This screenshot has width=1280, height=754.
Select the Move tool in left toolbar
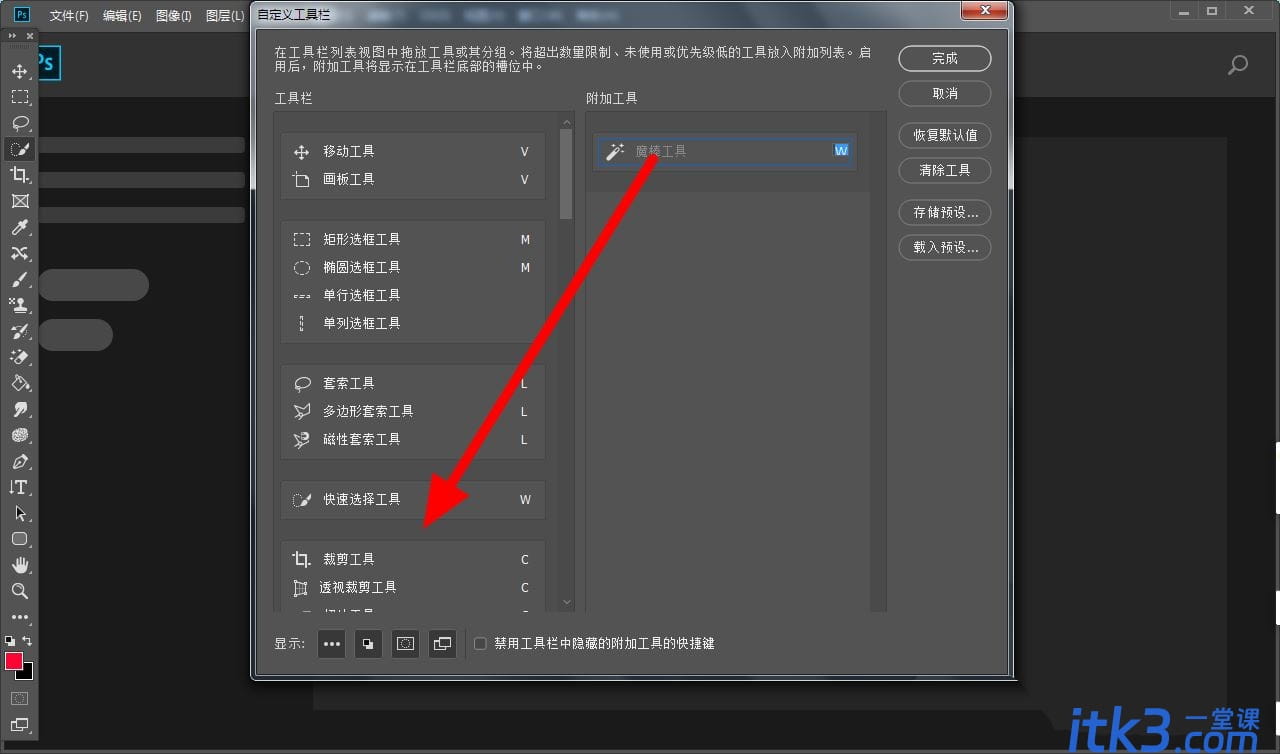(x=19, y=71)
